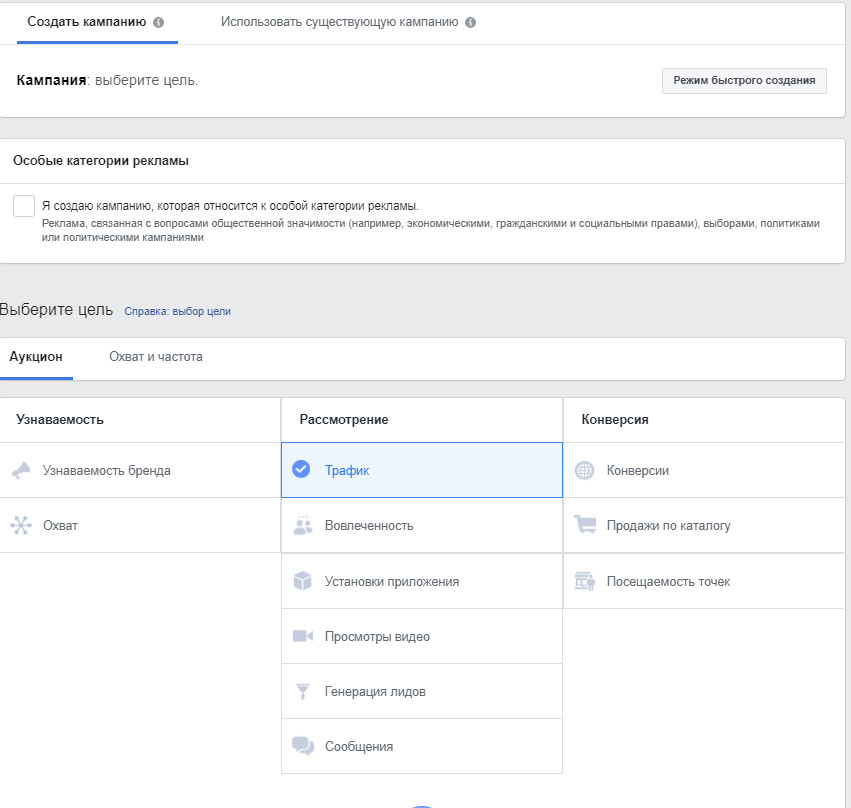The width and height of the screenshot is (851, 808).
Task: Click info icon next to Использовать существующую кампанию
Action: pos(471,22)
